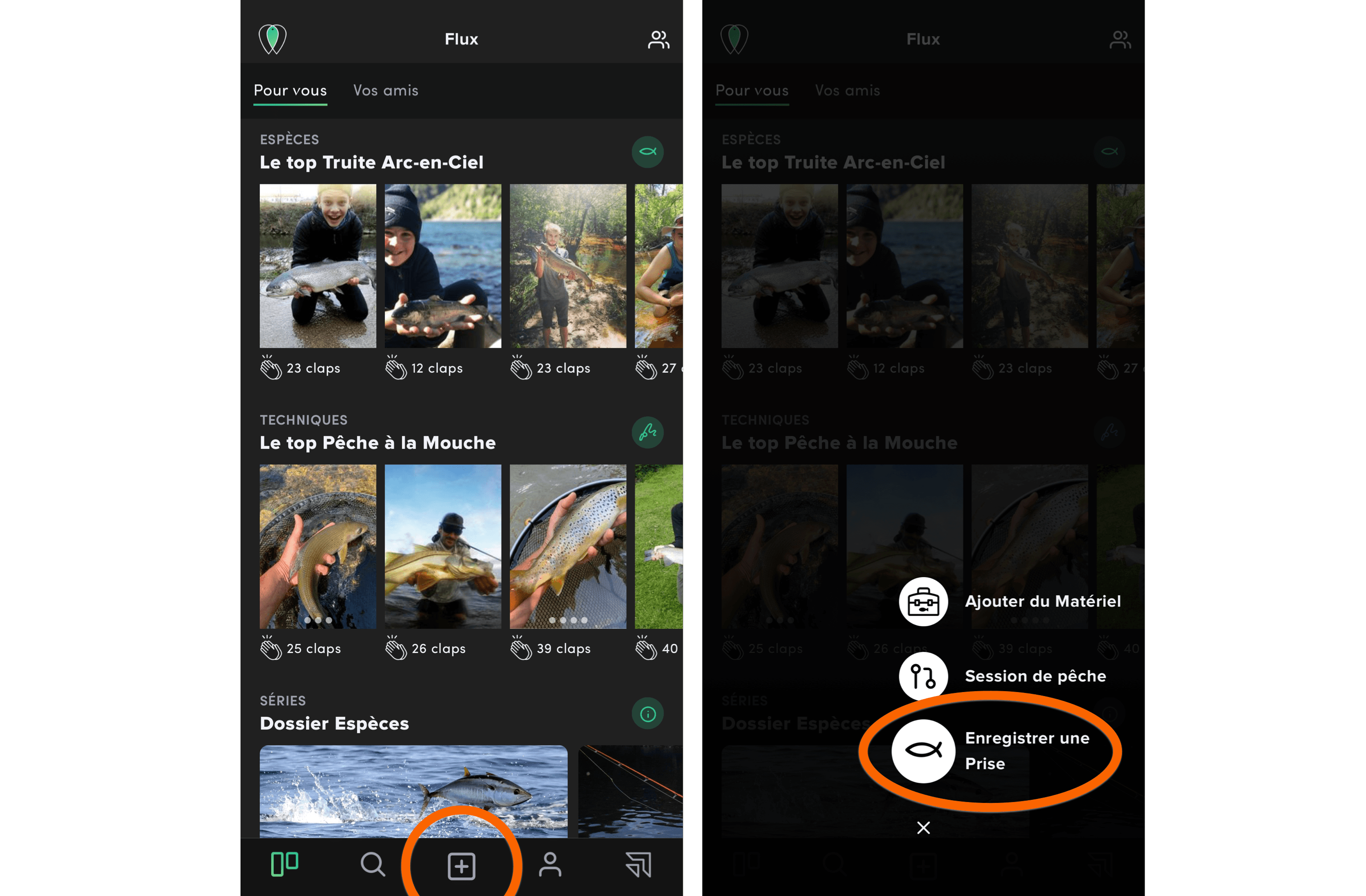The image size is (1366, 896).
Task: Open the friends icon on left screen
Action: 658,40
